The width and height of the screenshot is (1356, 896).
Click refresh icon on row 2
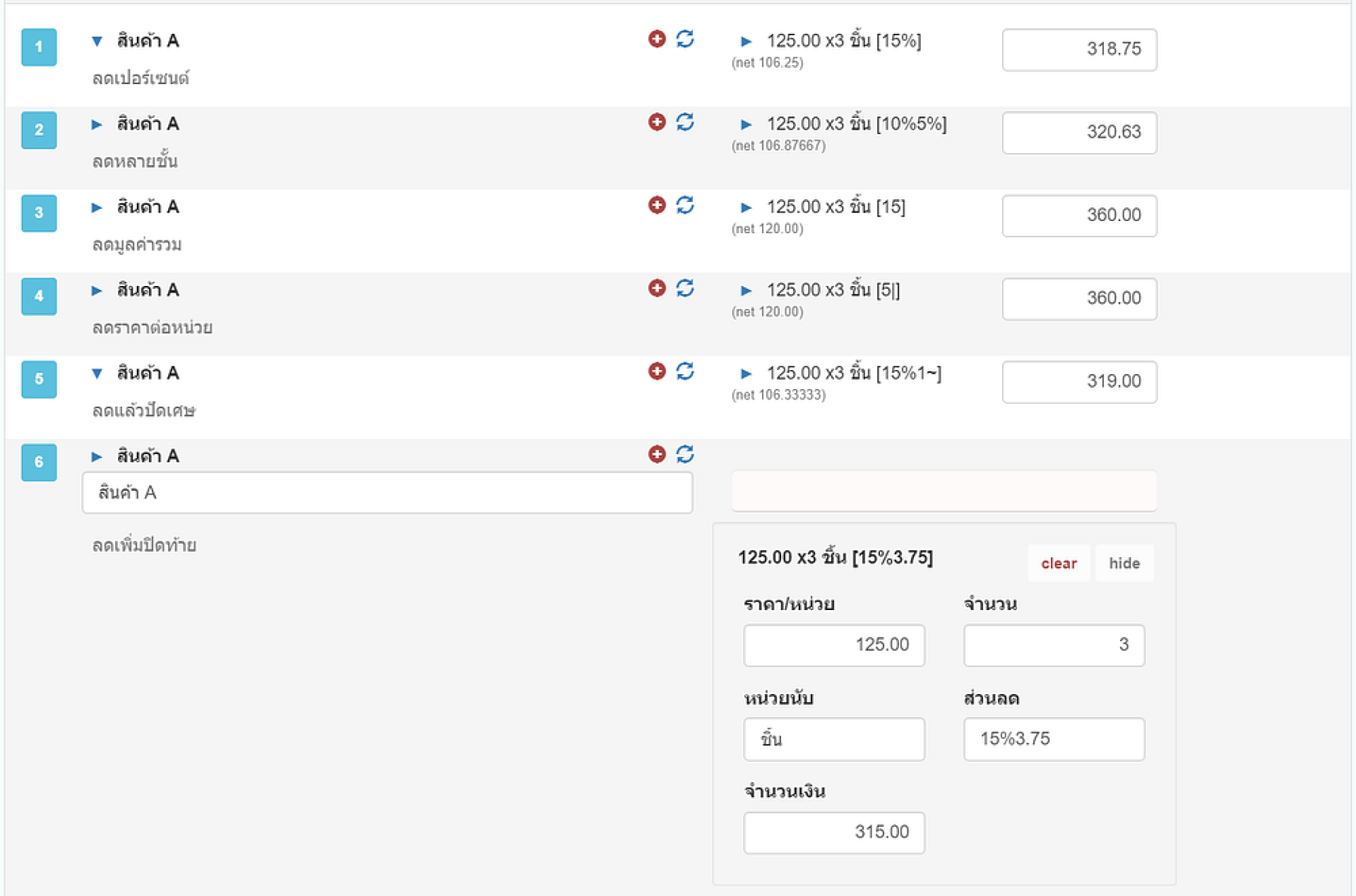(x=685, y=122)
